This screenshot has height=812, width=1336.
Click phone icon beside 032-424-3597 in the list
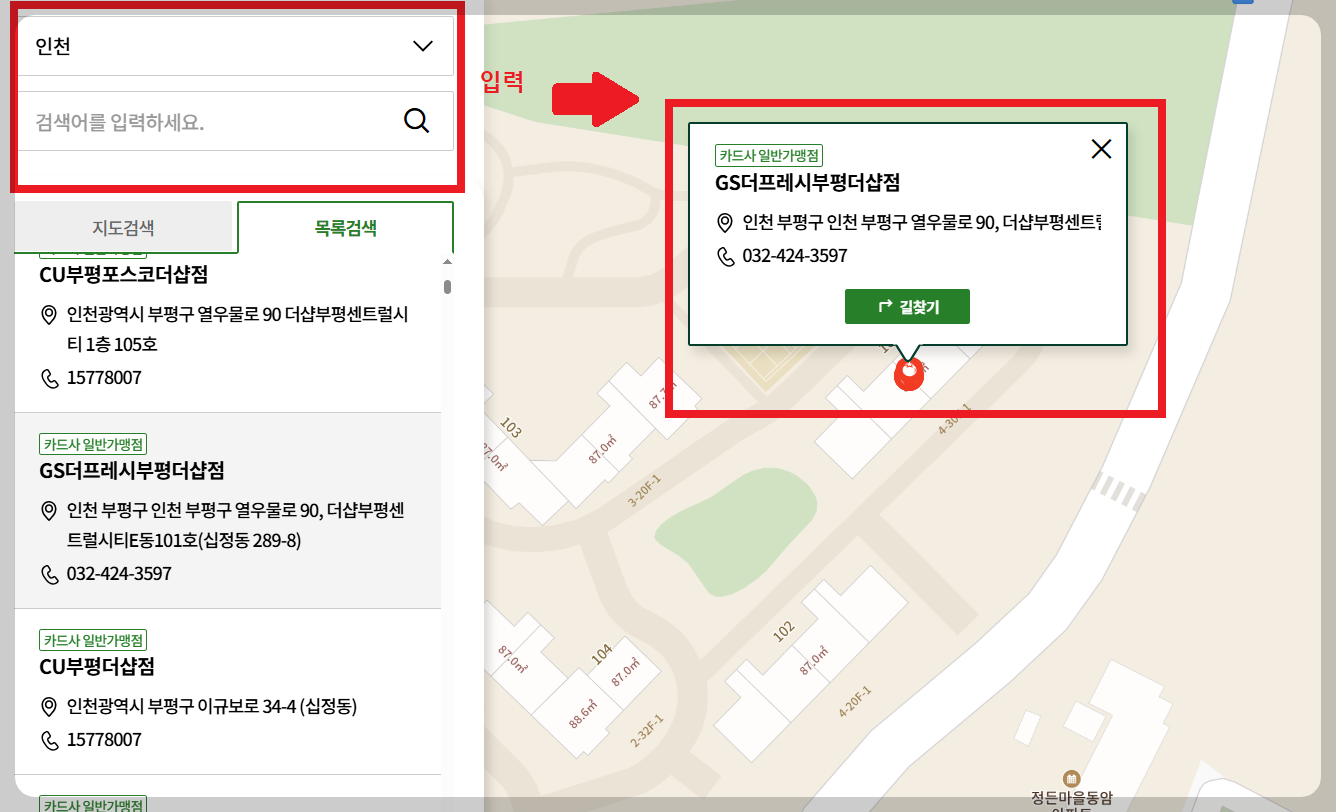[x=49, y=574]
